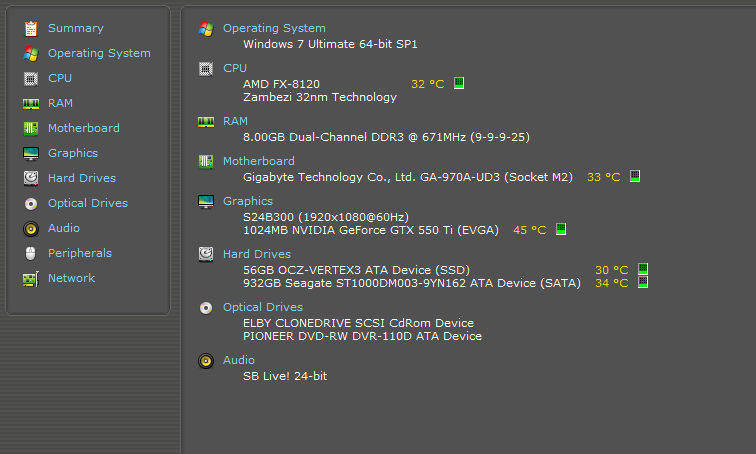Viewport: 756px width, 454px height.
Task: Click the Motherboard icon in main summary panel
Action: [x=206, y=161]
